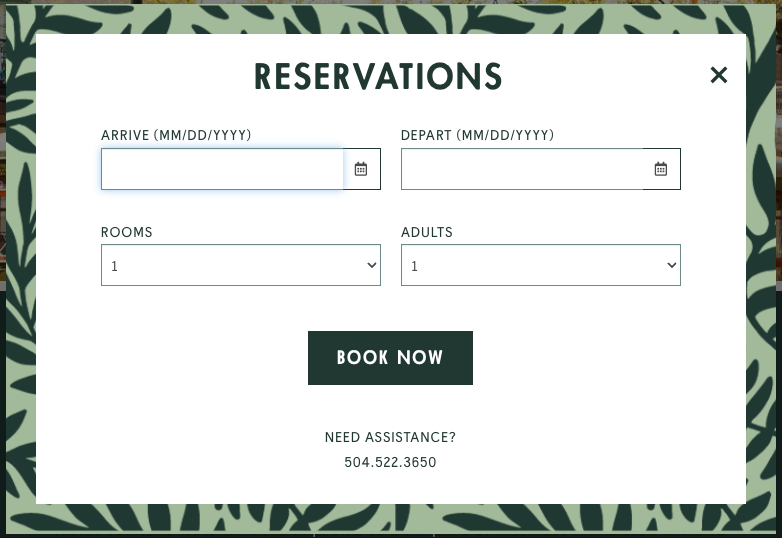Focus the Arrive date text field

222,169
